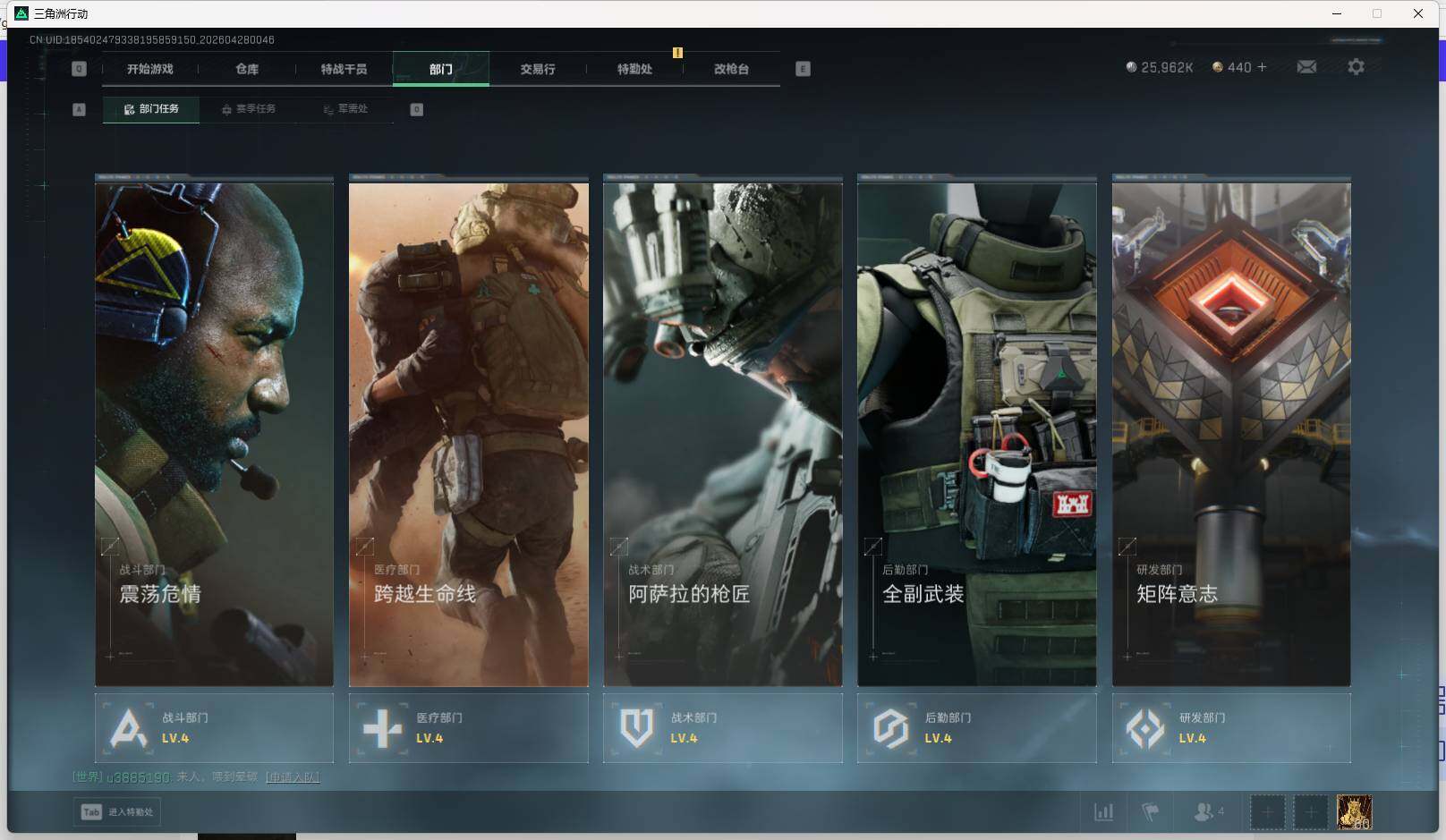Click the plus to add 440 currency
This screenshot has height=840, width=1446.
pyautogui.click(x=1262, y=67)
